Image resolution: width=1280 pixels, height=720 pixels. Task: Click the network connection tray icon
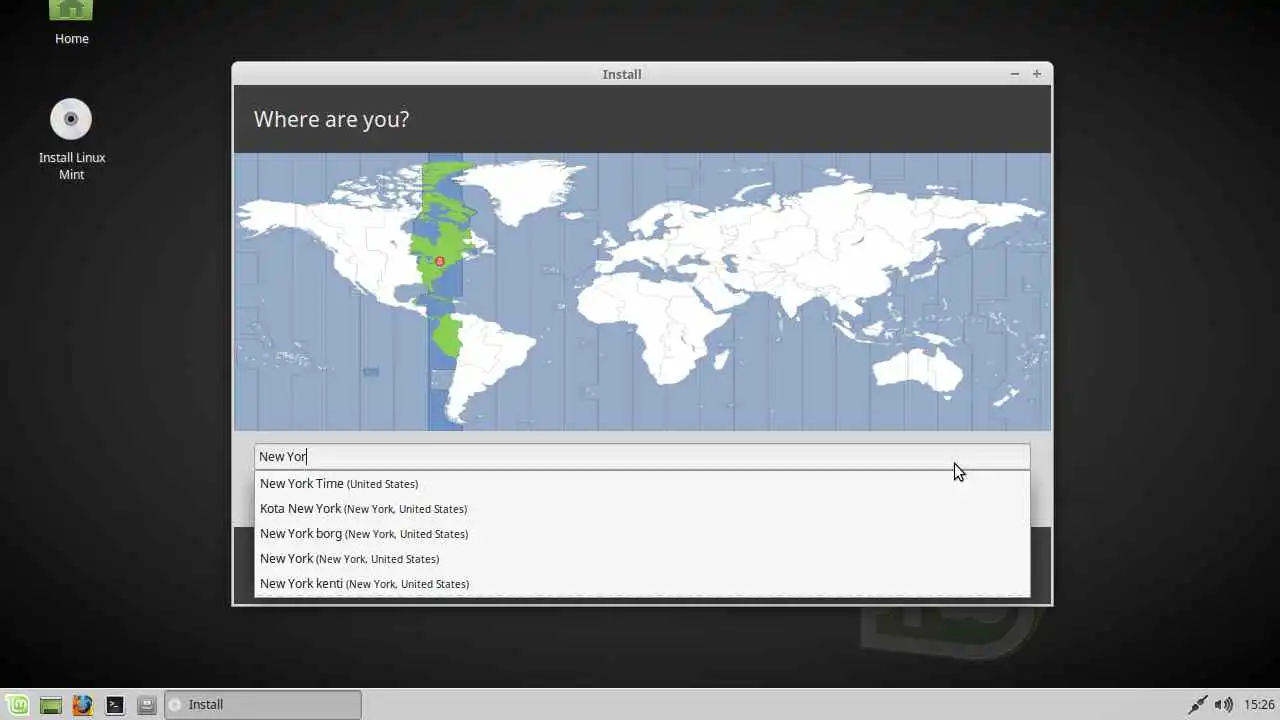point(1196,705)
